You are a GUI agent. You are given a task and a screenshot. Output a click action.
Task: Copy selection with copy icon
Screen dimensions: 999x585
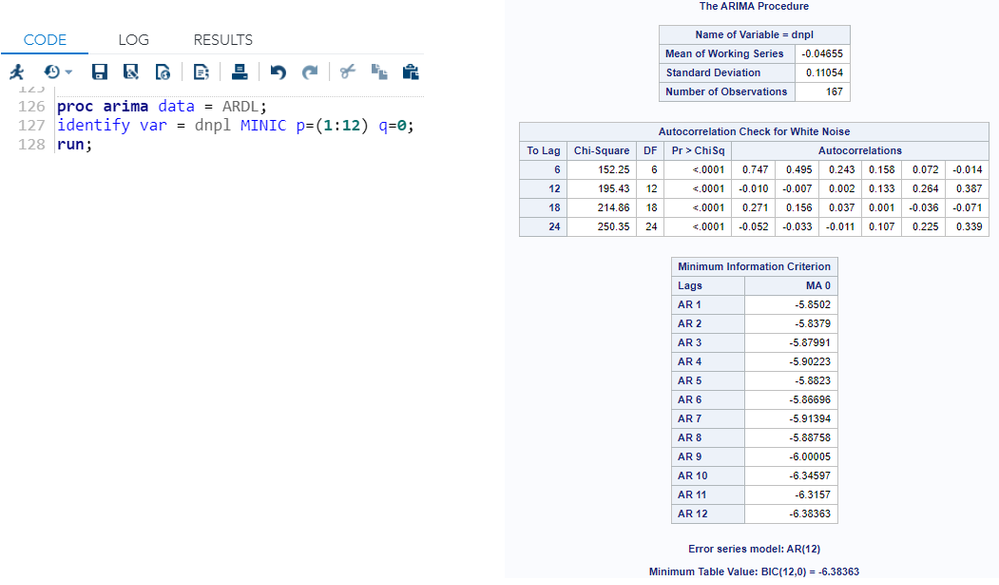[379, 72]
